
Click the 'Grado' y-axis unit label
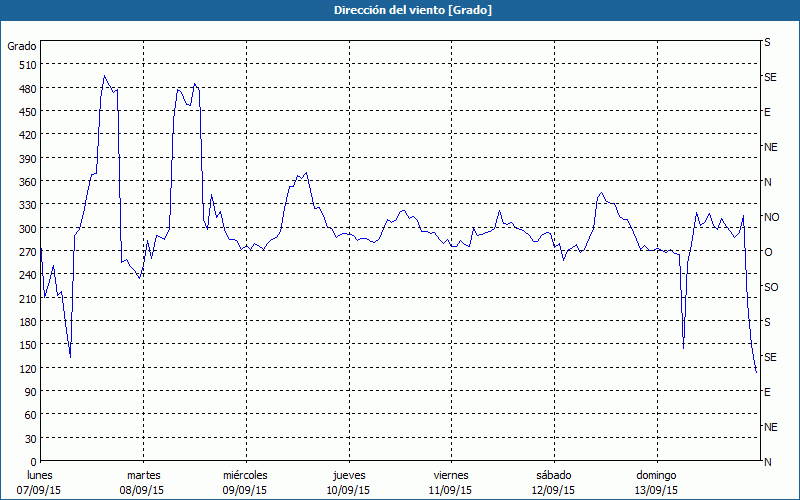[22, 46]
